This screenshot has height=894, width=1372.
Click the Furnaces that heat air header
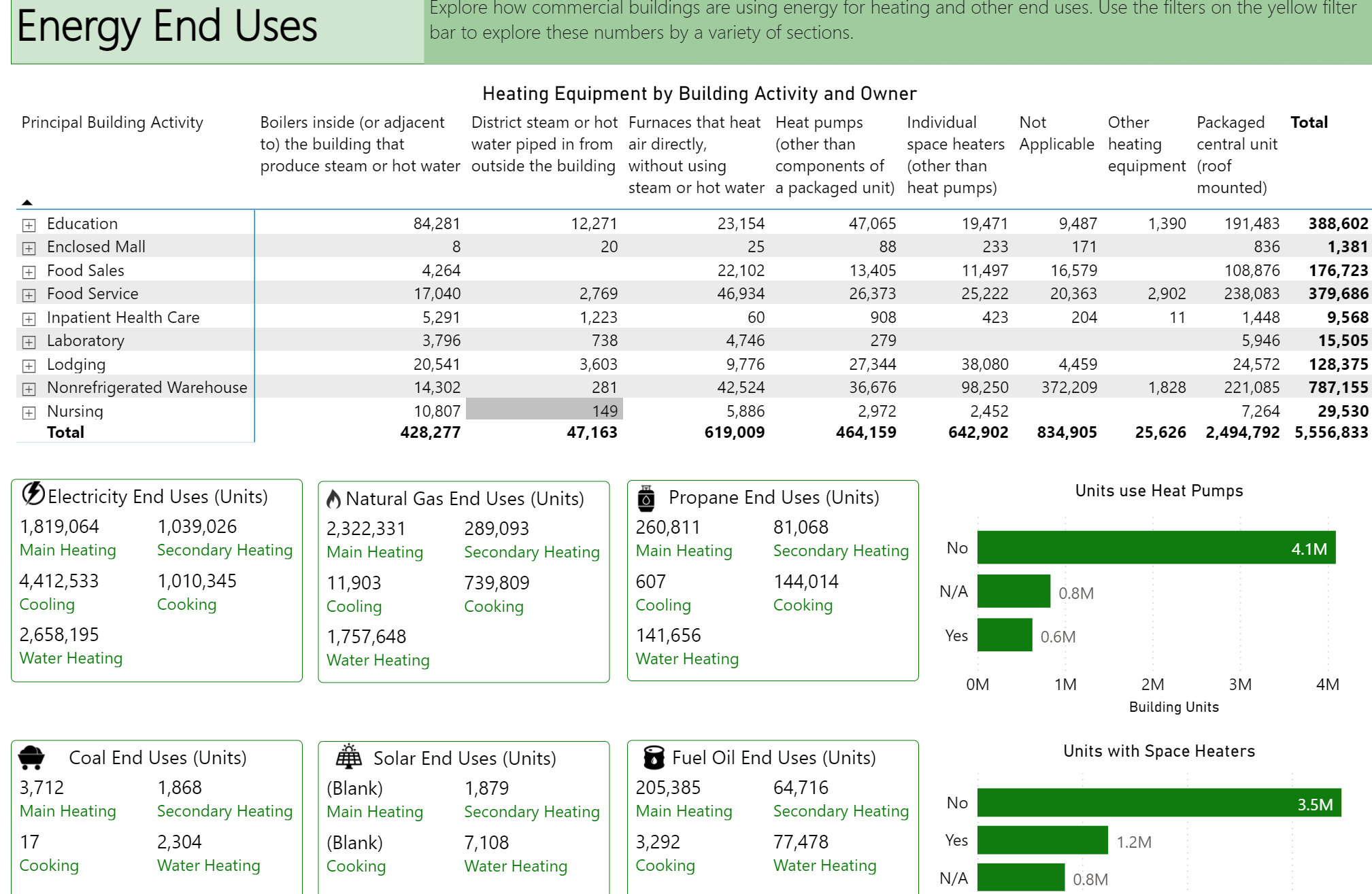(x=696, y=155)
